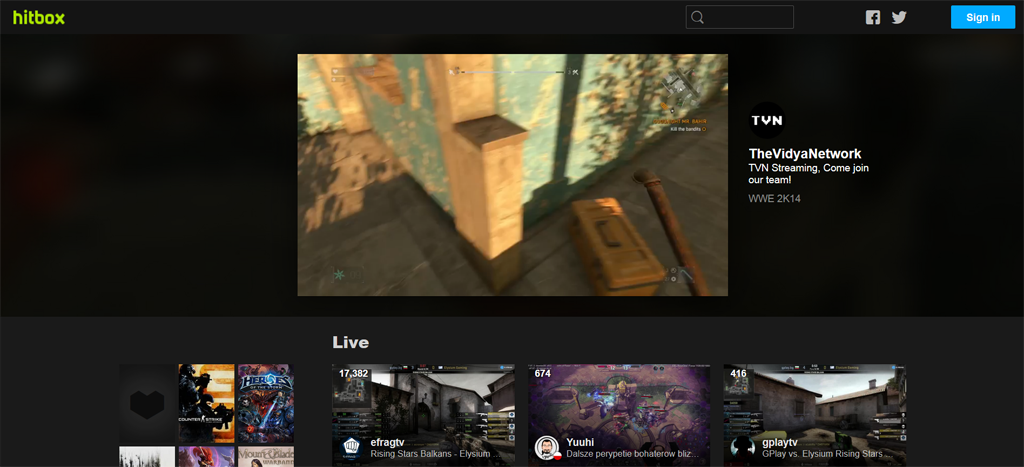The width and height of the screenshot is (1024, 467).
Task: Open the Twitter page icon
Action: point(899,18)
